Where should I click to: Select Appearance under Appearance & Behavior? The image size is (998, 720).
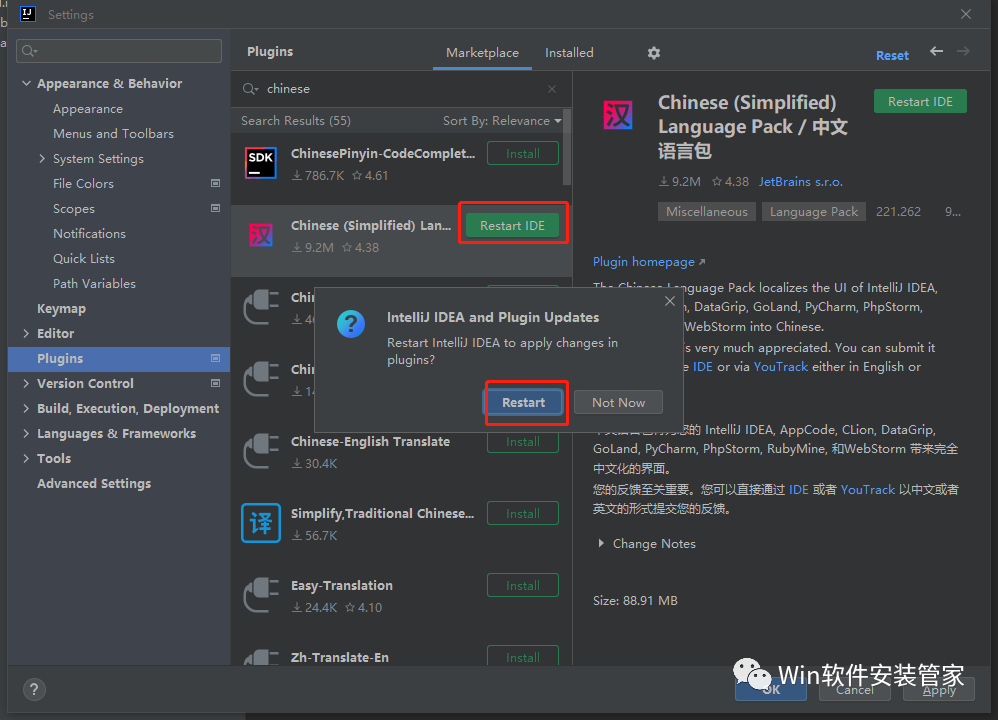coord(88,109)
